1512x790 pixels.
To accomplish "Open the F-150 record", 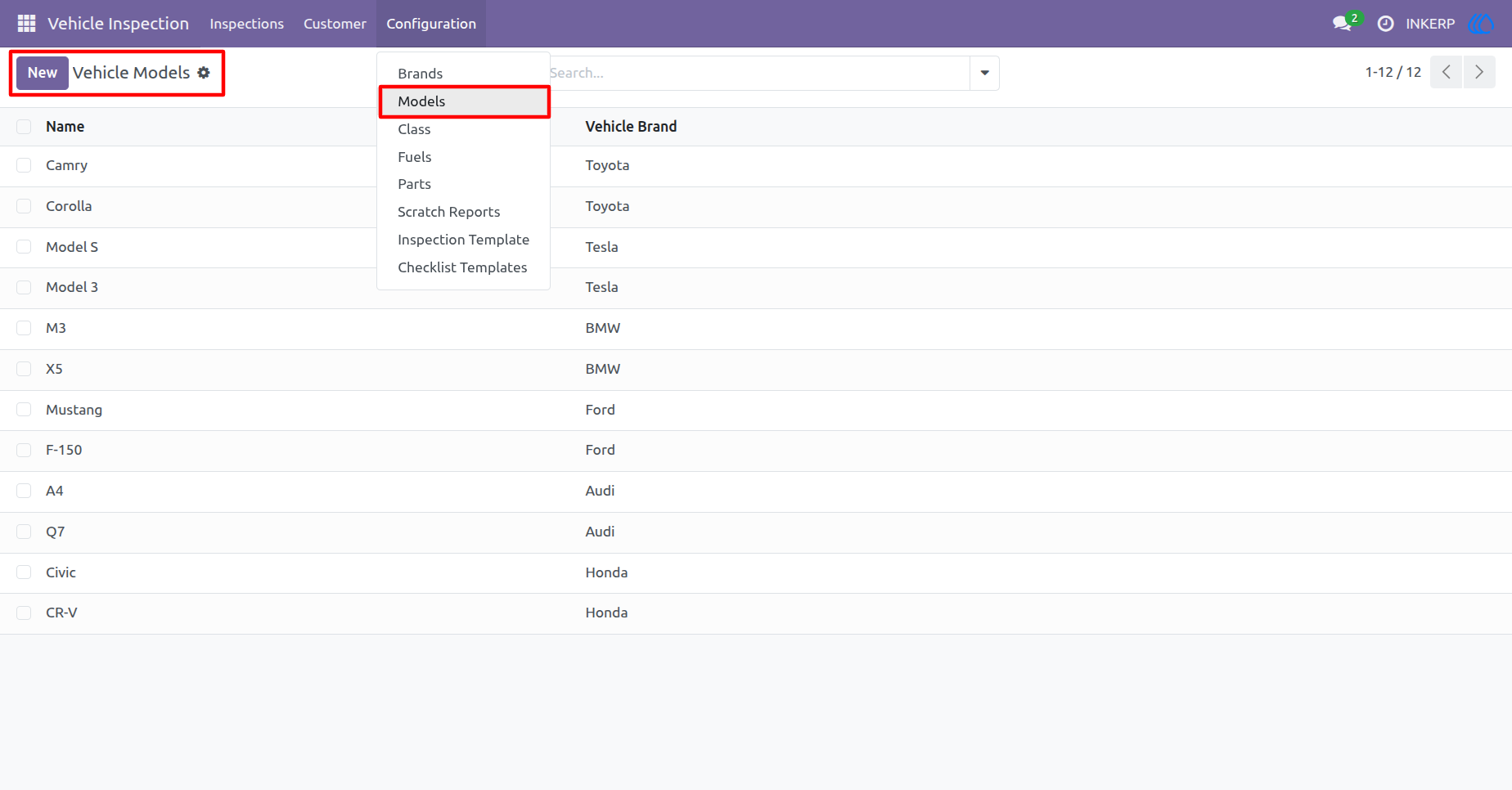I will (x=64, y=450).
